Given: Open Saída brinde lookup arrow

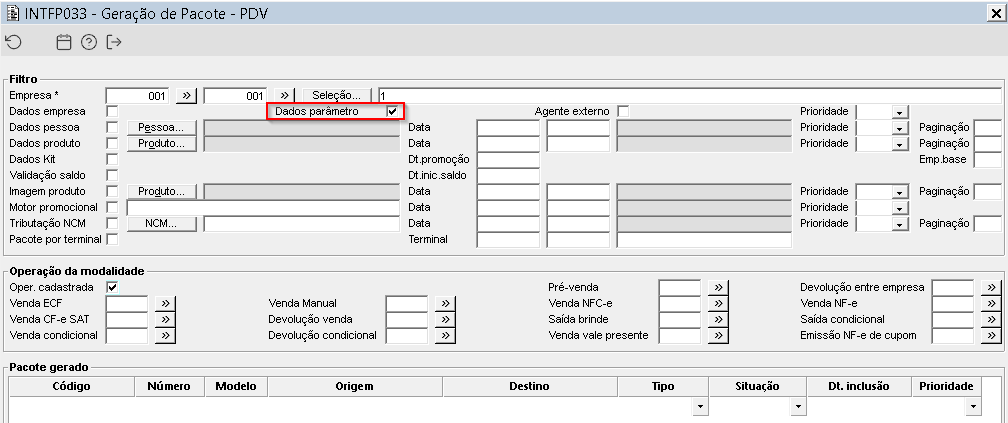Looking at the screenshot, I should (718, 320).
